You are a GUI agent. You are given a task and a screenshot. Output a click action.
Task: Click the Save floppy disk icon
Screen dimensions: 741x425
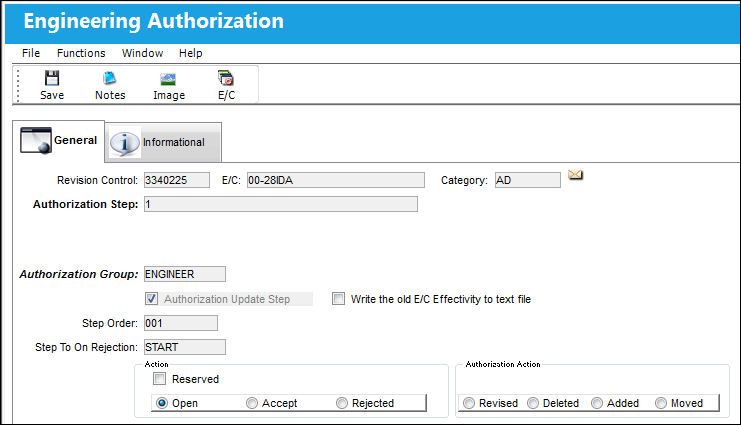point(52,78)
